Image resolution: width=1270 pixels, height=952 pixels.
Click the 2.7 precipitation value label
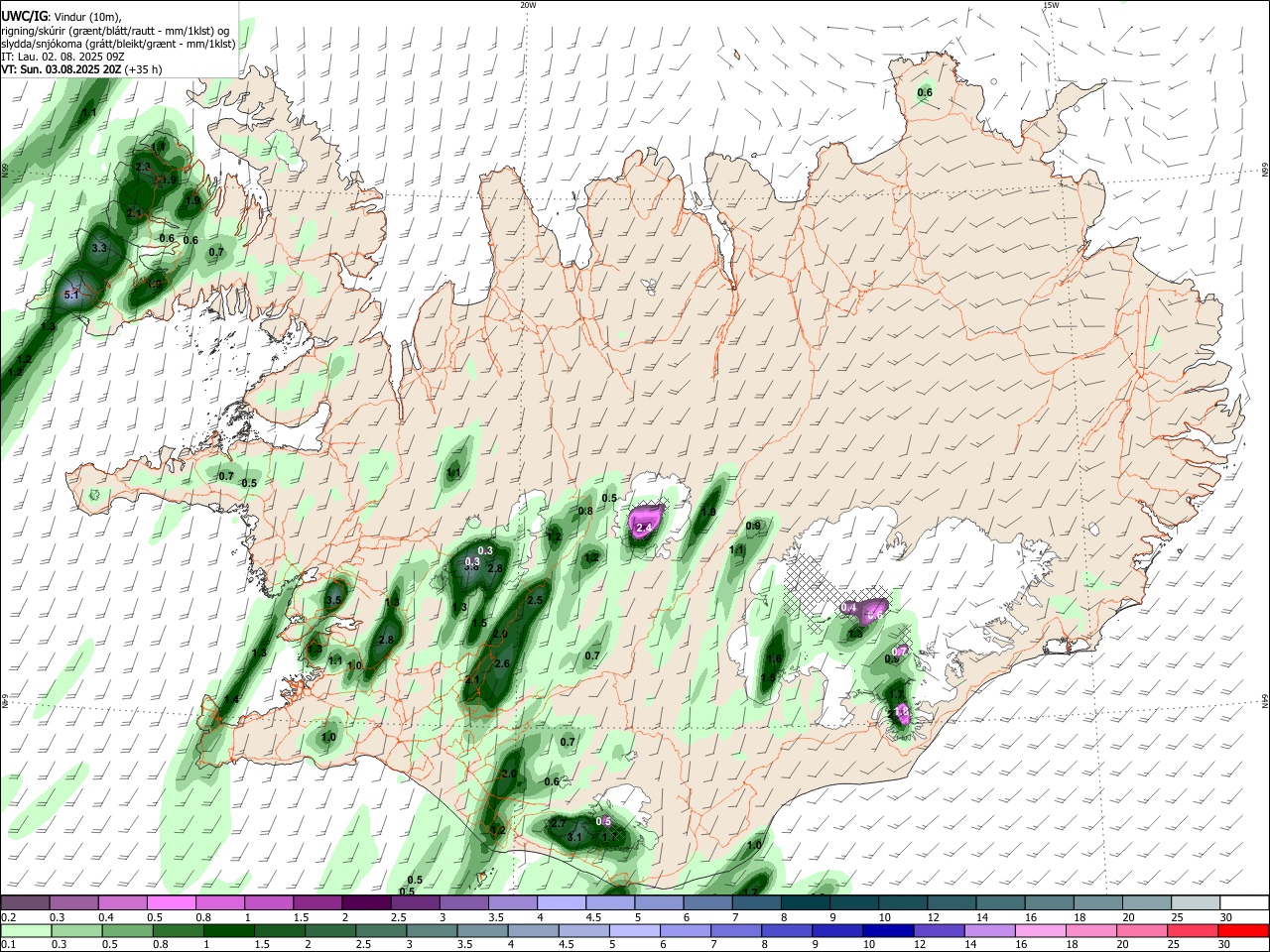(x=559, y=823)
